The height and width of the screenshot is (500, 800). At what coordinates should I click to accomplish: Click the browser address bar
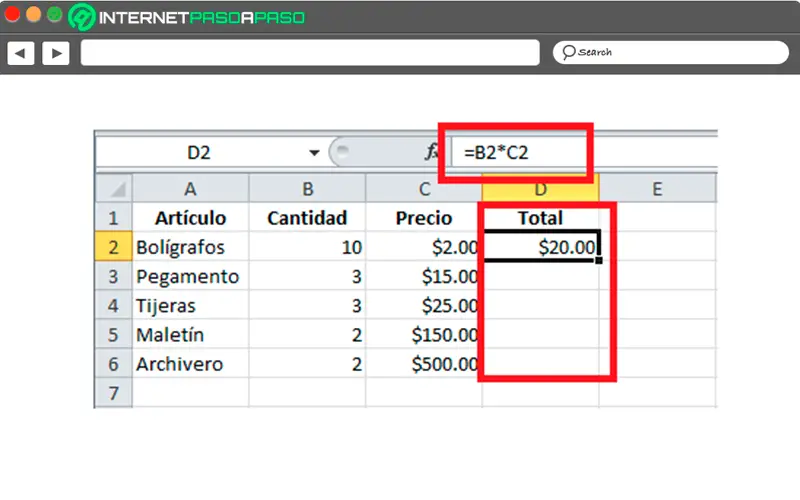pyautogui.click(x=310, y=53)
